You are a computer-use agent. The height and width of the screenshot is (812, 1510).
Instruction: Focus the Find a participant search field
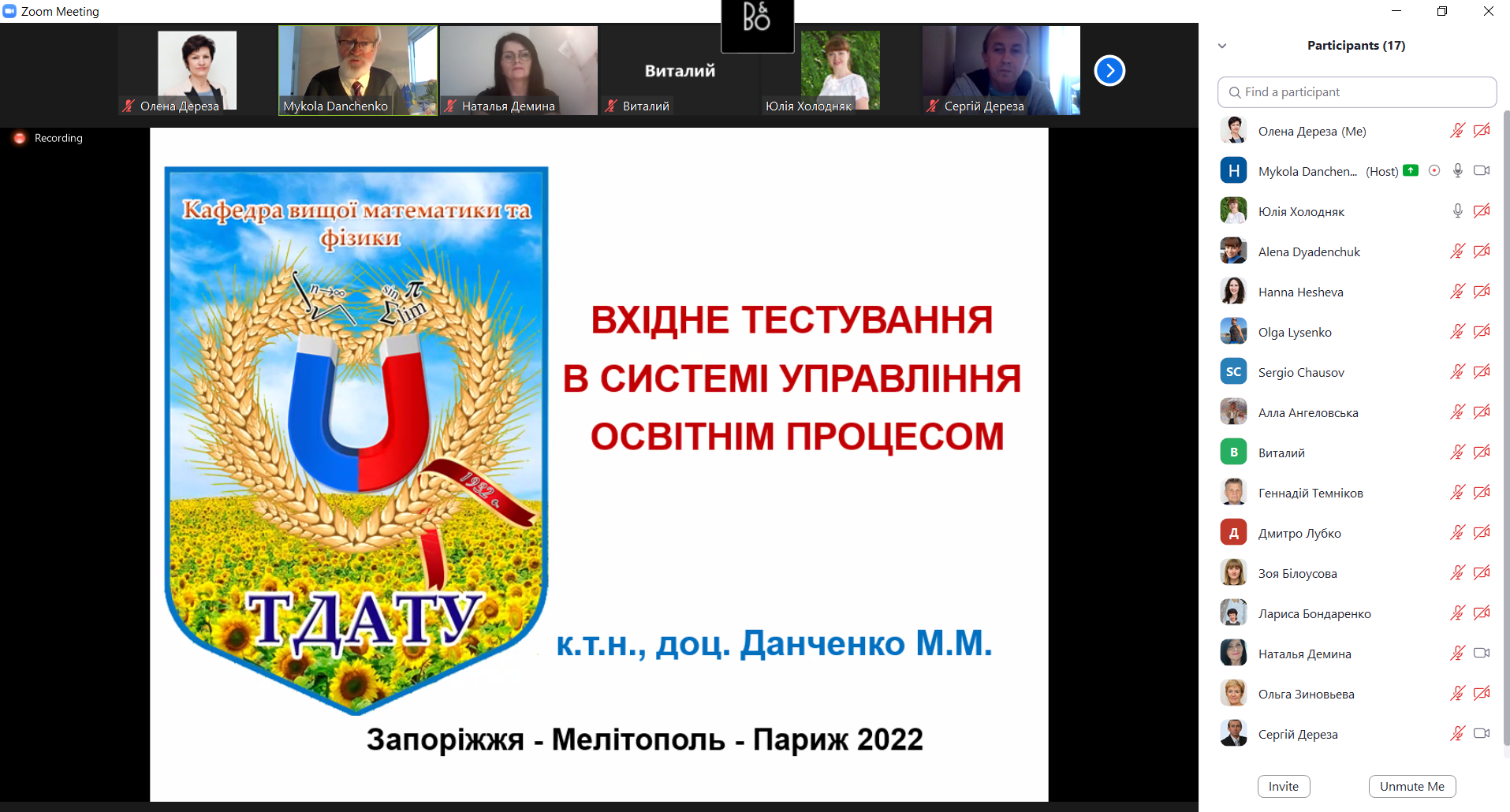[1357, 92]
